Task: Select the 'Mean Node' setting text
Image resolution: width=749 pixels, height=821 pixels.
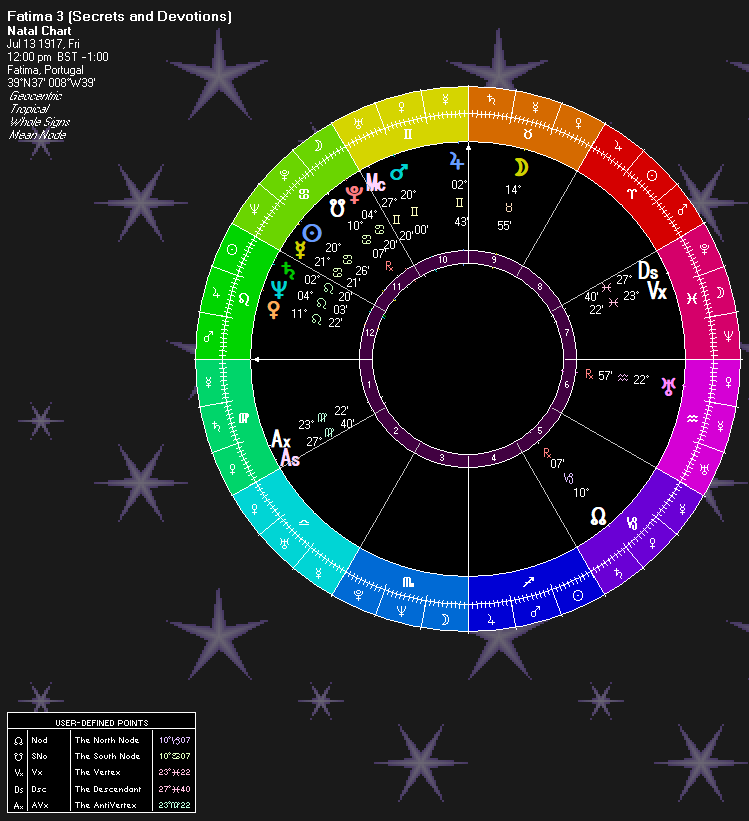Action: tap(38, 135)
